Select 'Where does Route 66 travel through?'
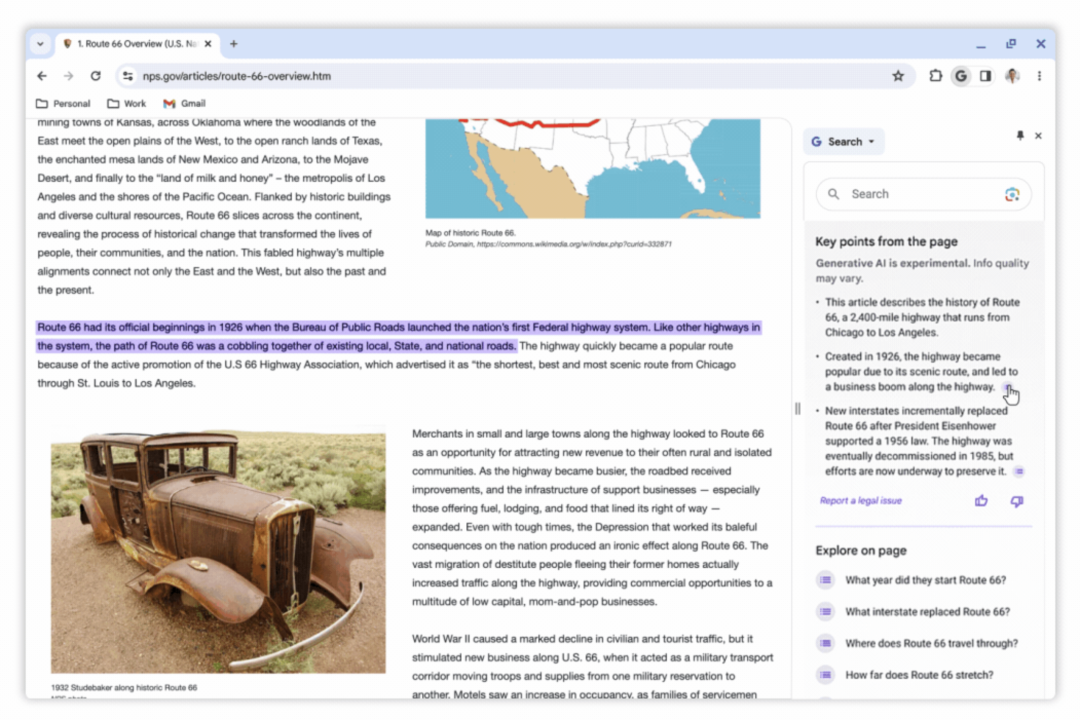 931,644
